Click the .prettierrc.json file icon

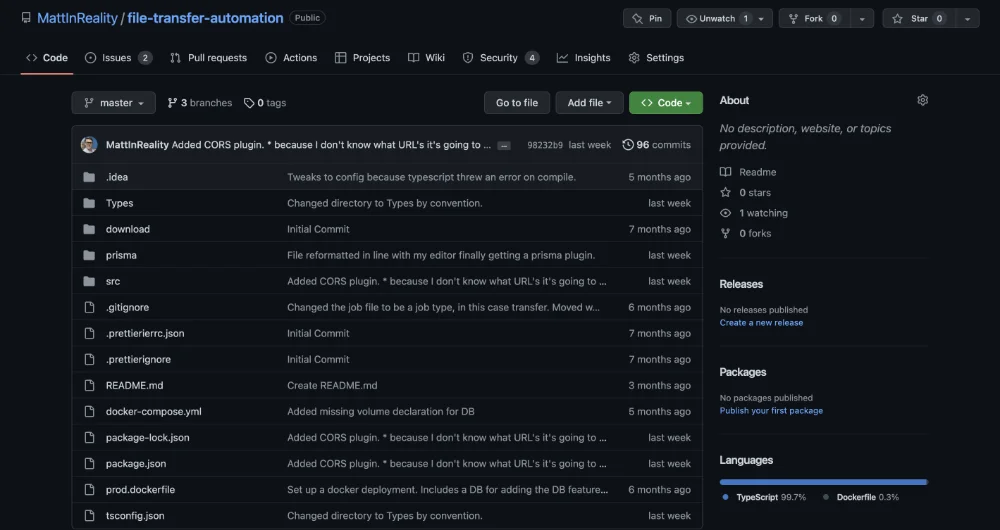point(89,333)
